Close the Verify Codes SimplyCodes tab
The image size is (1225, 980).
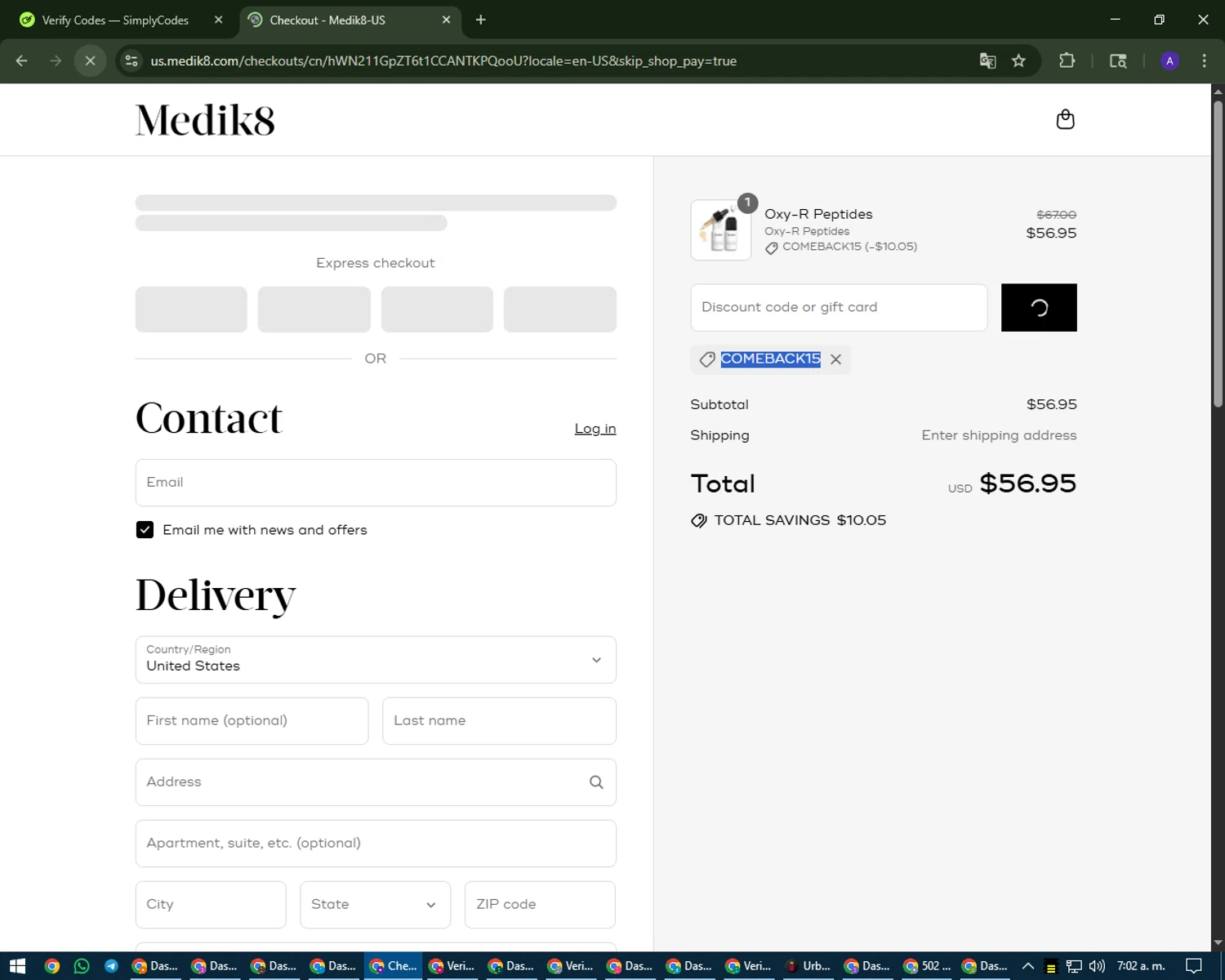[x=218, y=20]
